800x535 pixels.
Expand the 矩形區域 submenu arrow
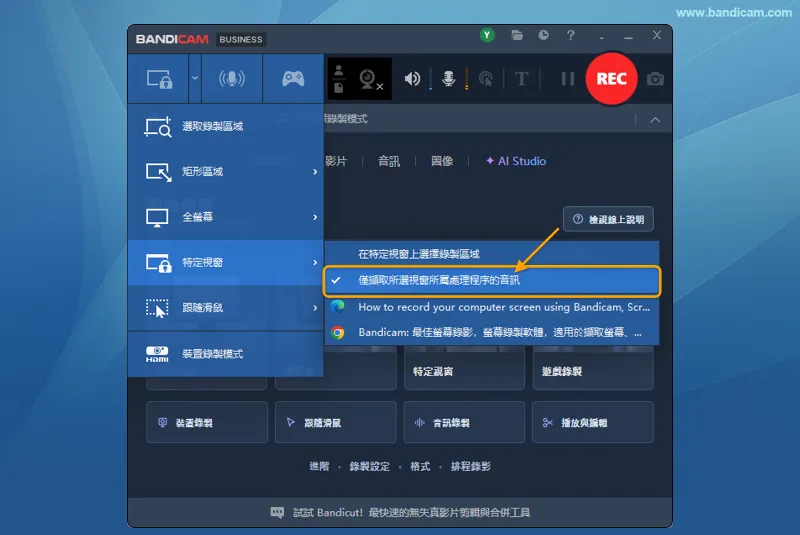point(315,172)
